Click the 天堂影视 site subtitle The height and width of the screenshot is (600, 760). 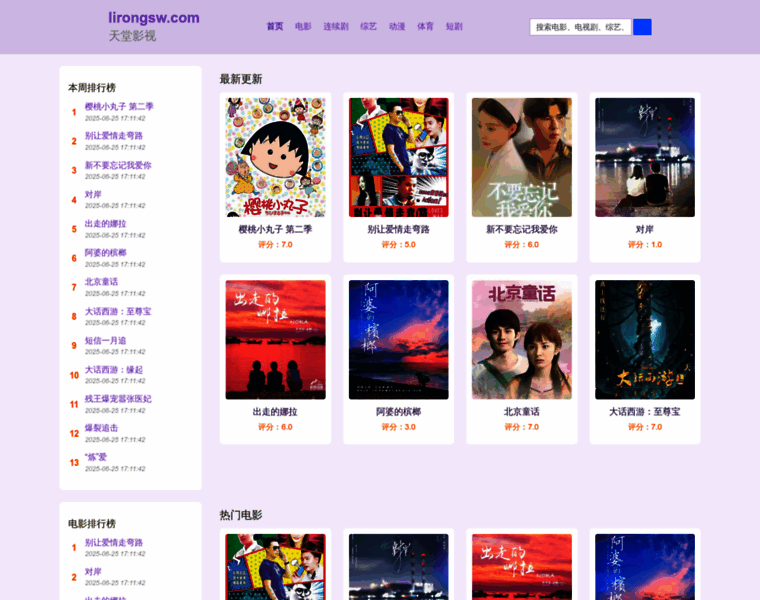(132, 36)
